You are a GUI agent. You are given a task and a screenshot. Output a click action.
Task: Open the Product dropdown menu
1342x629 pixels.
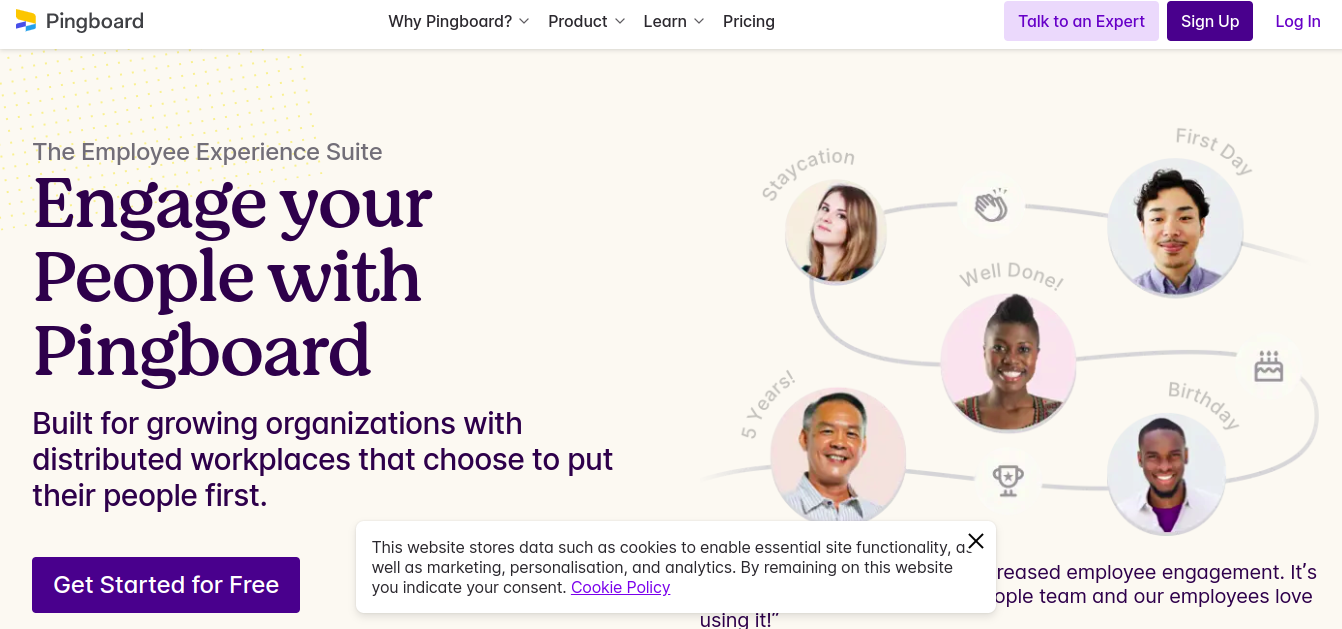point(587,21)
